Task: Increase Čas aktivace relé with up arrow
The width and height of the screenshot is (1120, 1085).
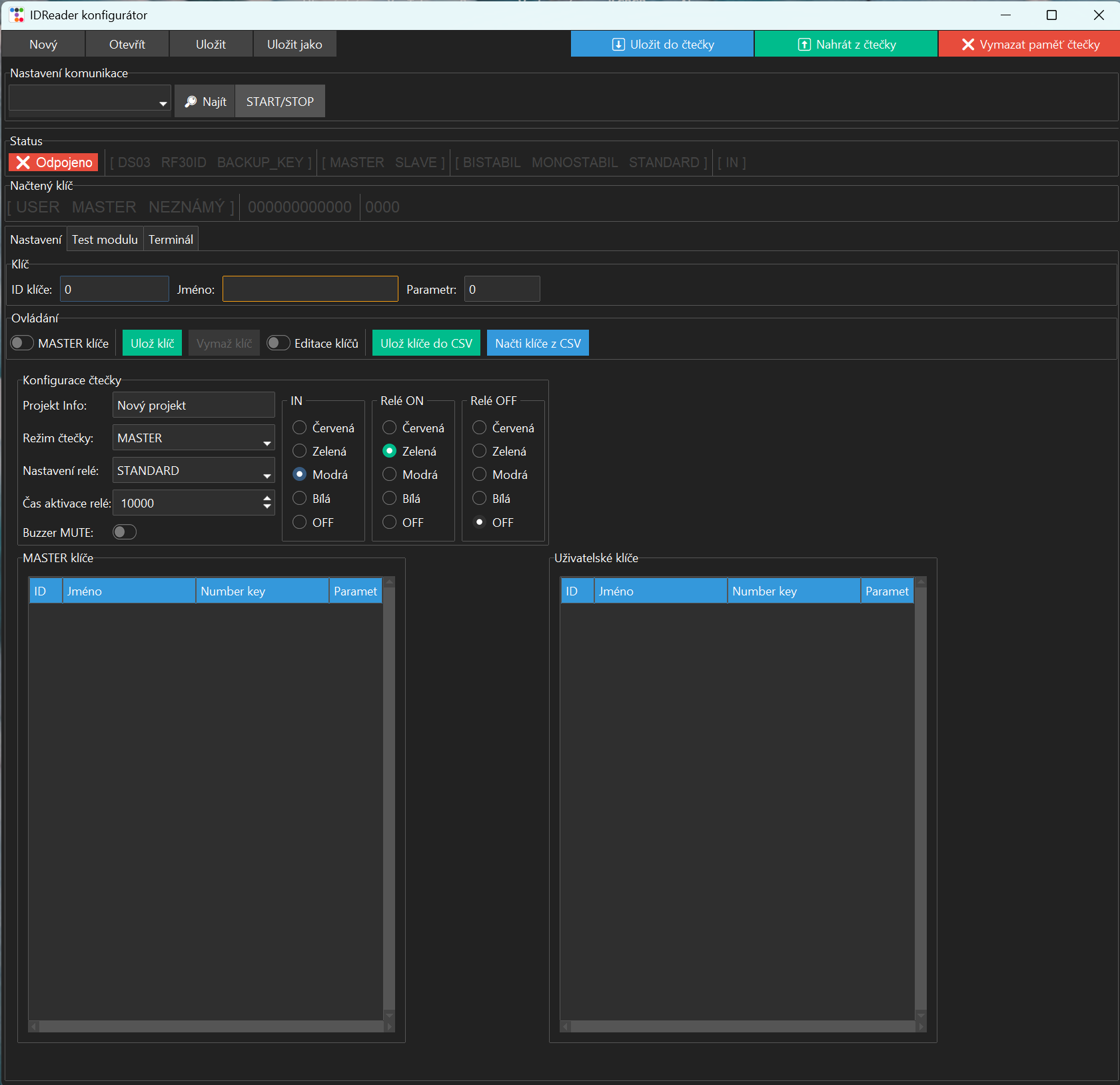Action: click(x=267, y=498)
